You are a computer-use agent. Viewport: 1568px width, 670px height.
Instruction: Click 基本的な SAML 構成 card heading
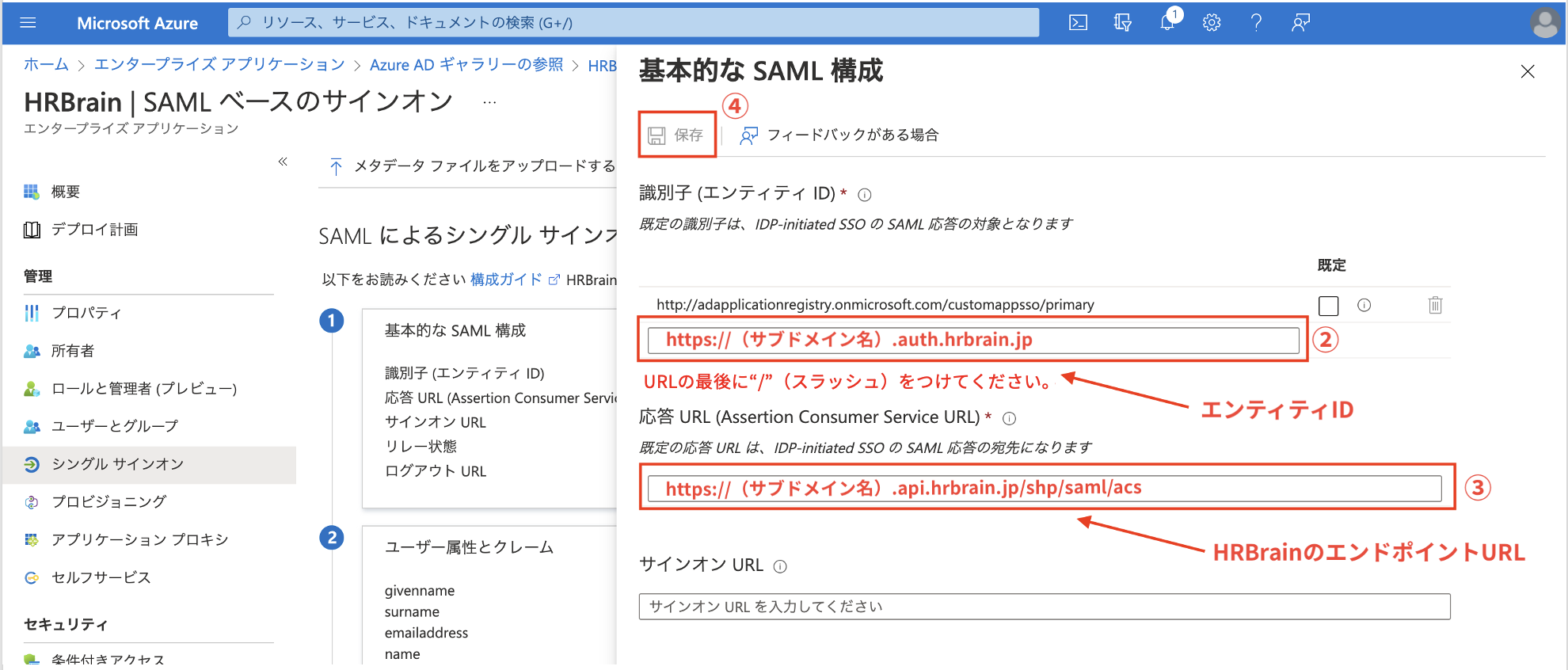455,331
